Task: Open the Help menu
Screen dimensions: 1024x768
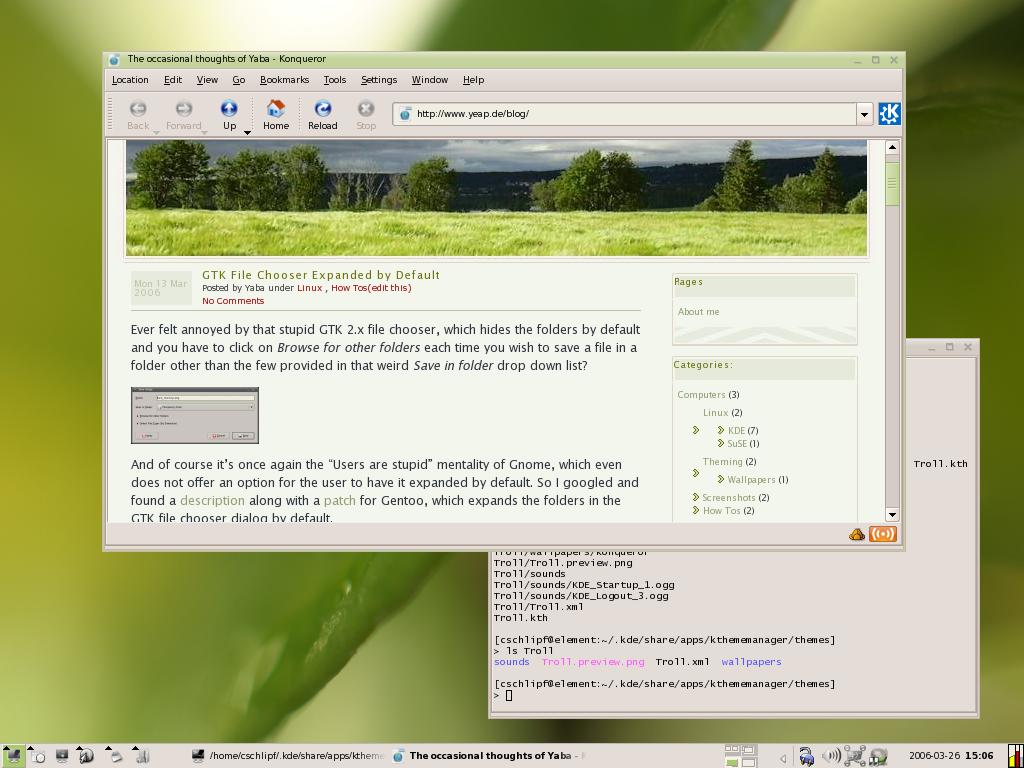Action: (x=473, y=80)
